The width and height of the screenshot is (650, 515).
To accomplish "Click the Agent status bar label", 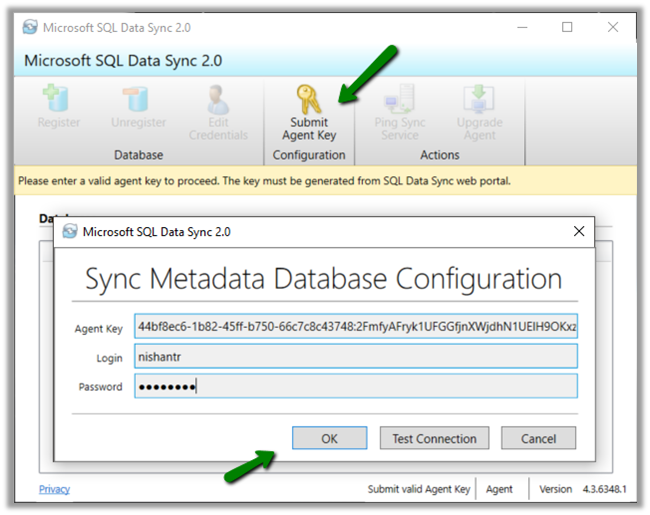I will (499, 489).
